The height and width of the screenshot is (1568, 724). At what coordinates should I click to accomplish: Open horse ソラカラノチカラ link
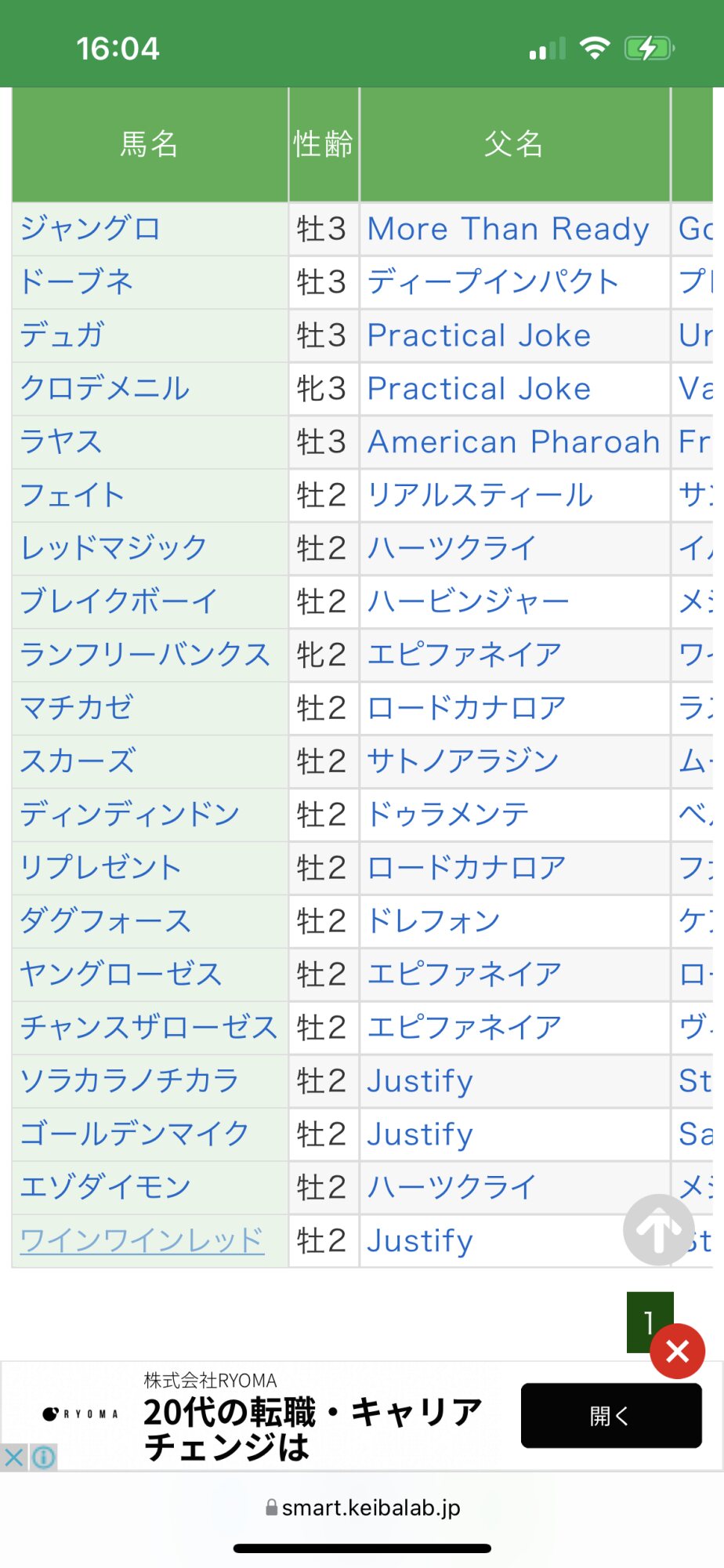coord(129,1080)
